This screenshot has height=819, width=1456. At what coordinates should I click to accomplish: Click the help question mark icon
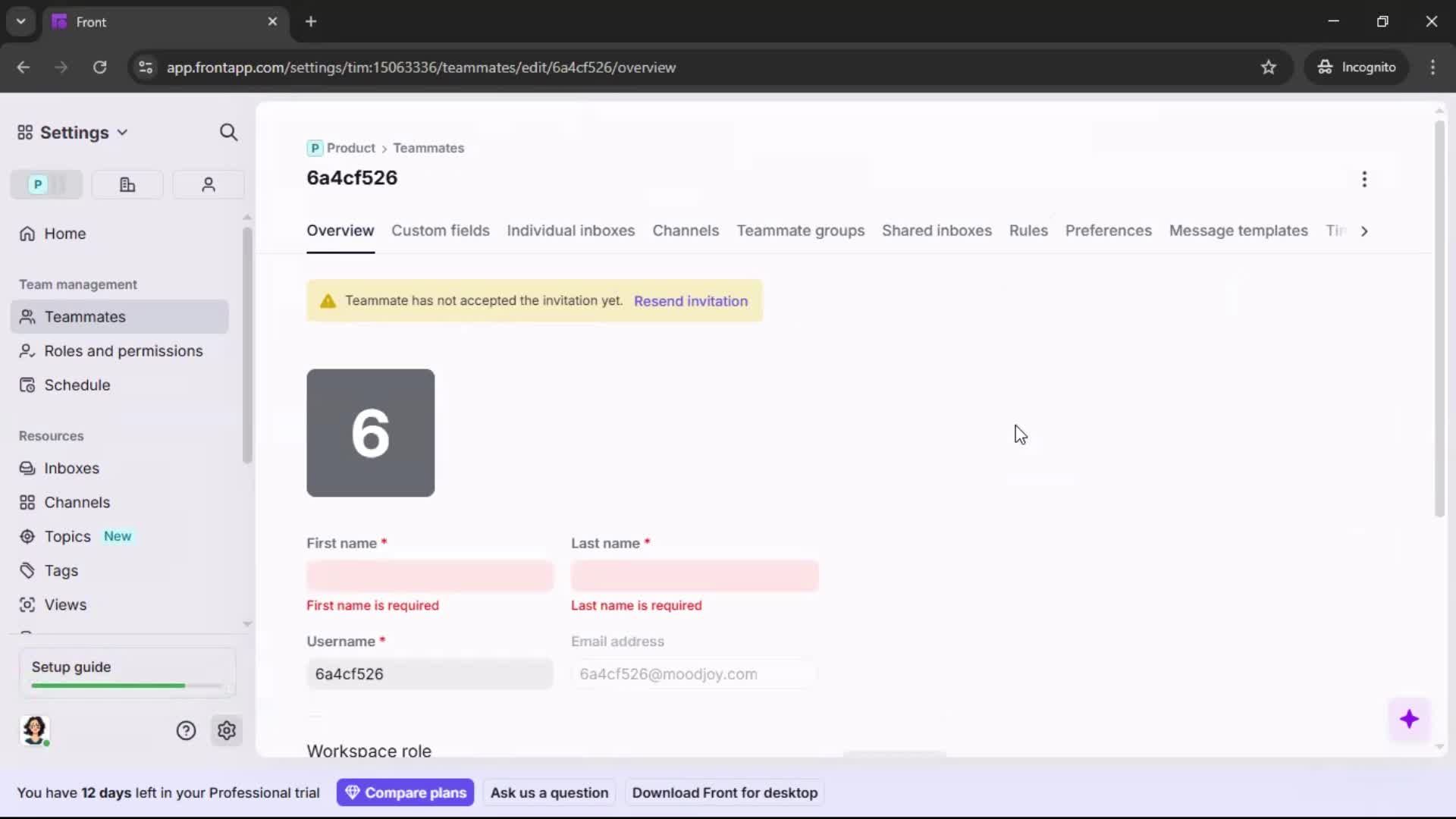(187, 730)
